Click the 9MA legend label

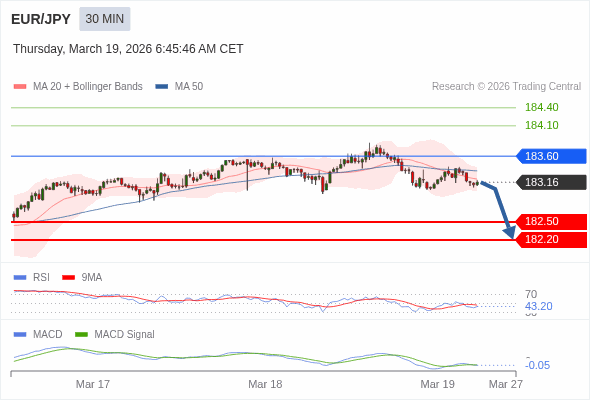click(x=92, y=278)
